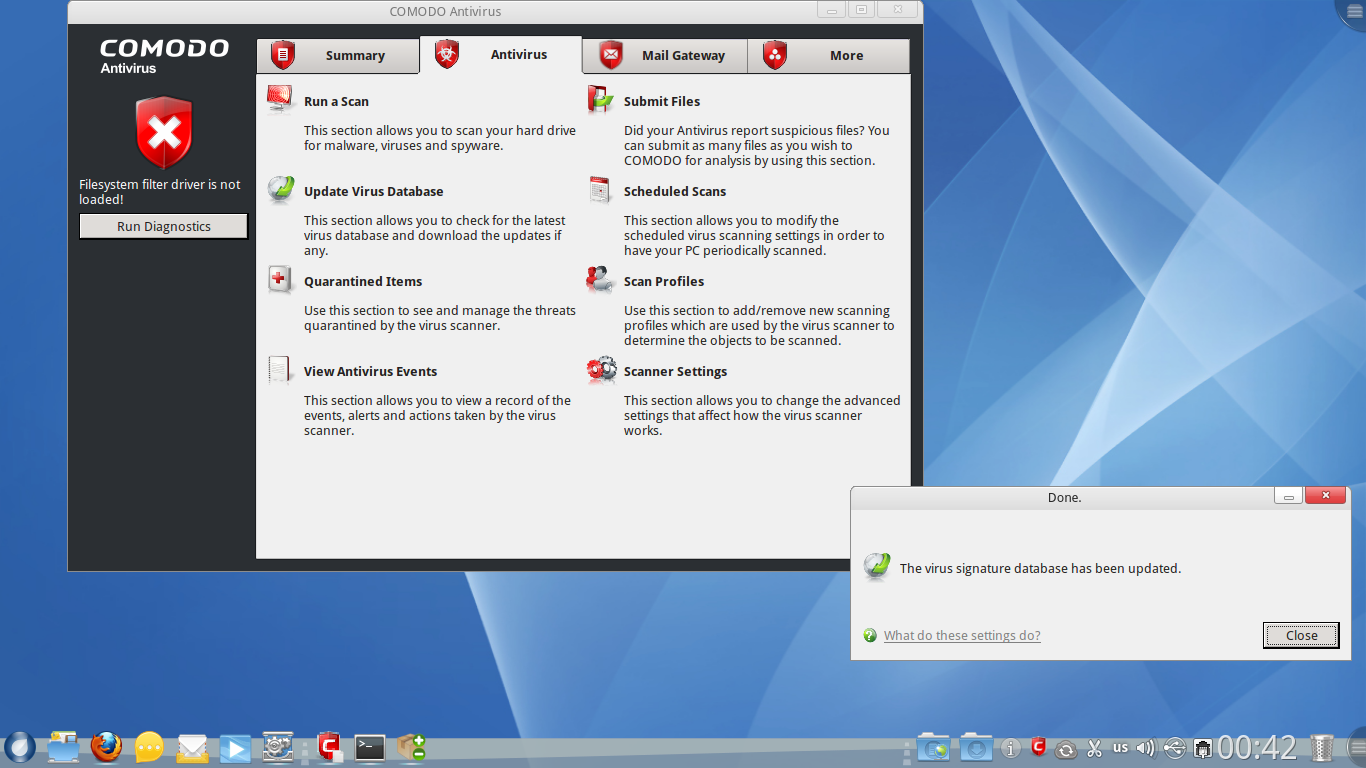Open the trash bin on the panel

1322,747
